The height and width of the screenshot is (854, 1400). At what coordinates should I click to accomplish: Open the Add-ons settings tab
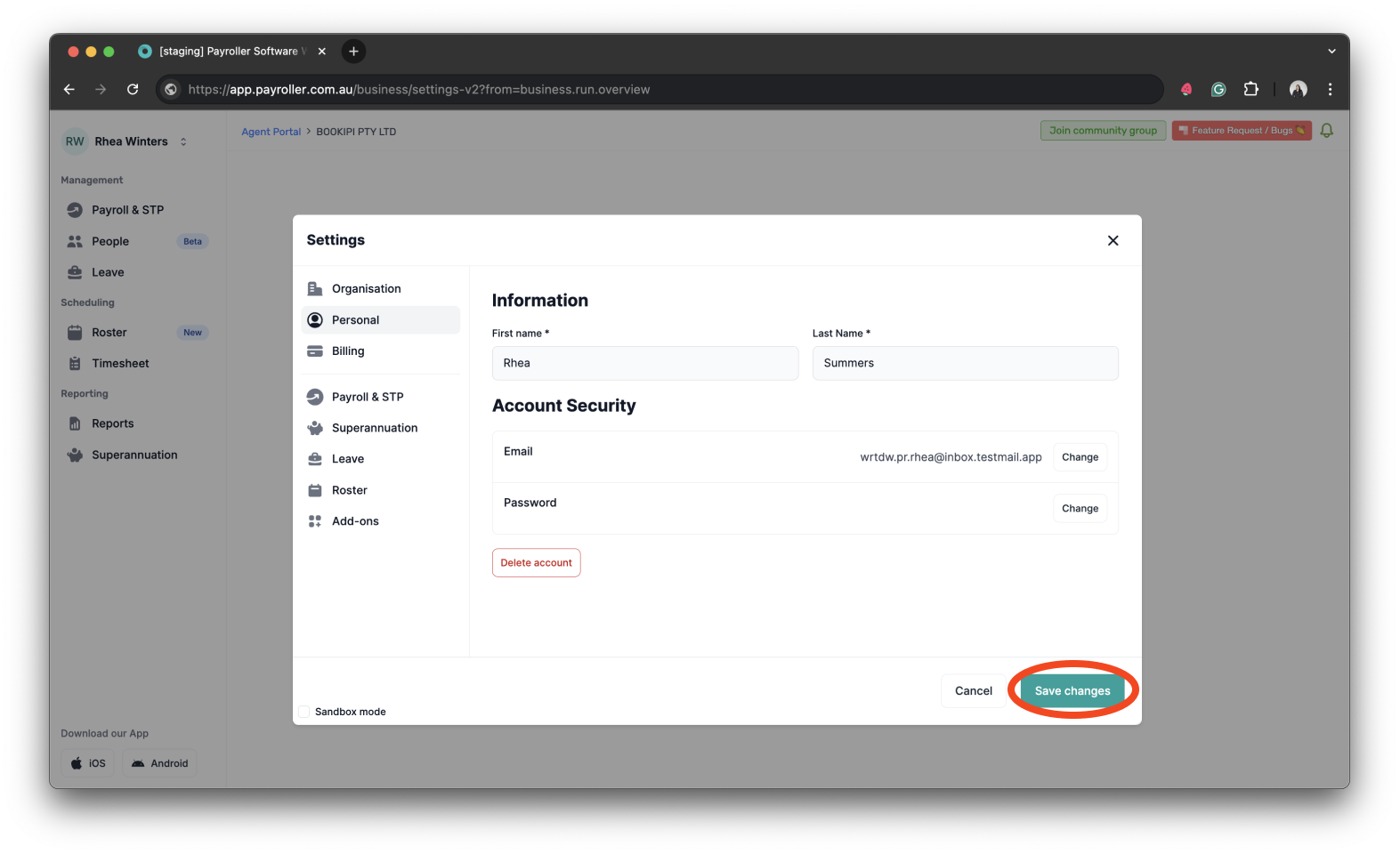point(381,521)
